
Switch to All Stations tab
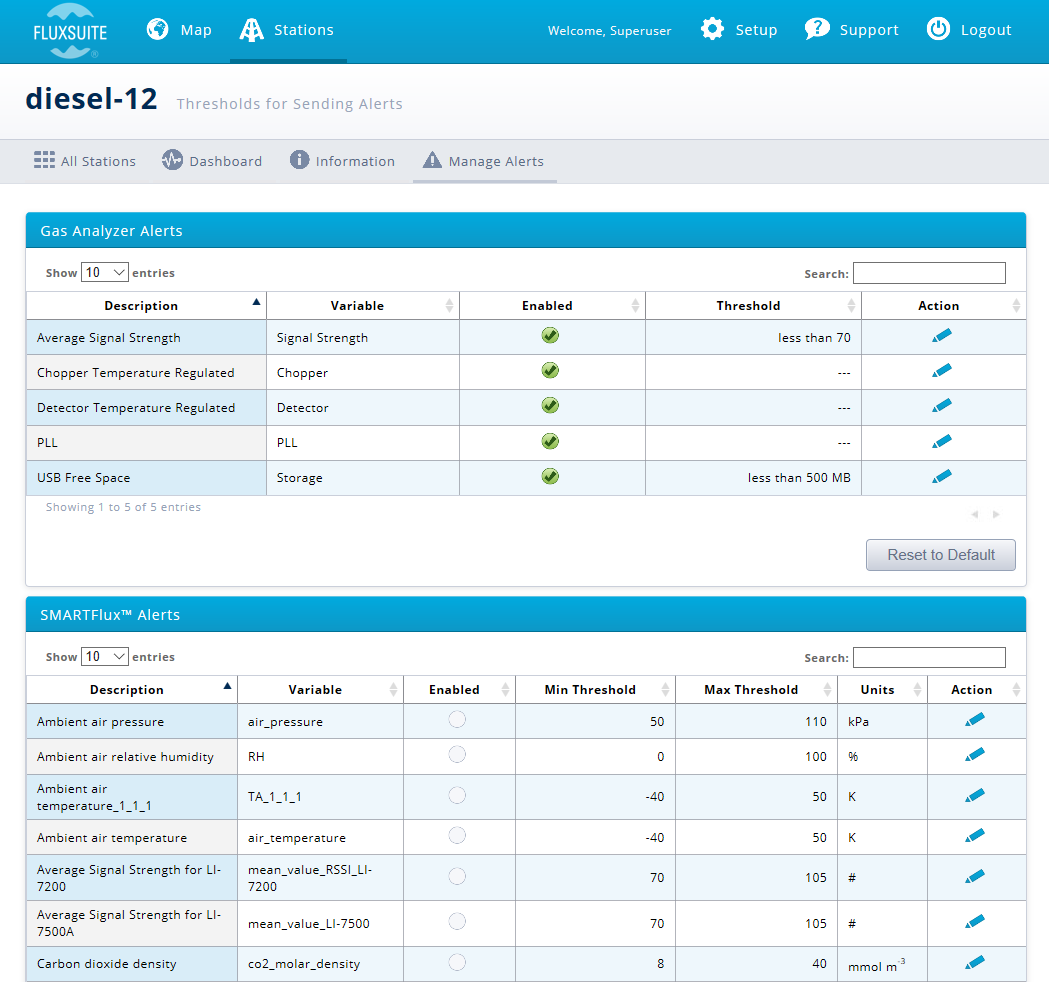point(85,161)
